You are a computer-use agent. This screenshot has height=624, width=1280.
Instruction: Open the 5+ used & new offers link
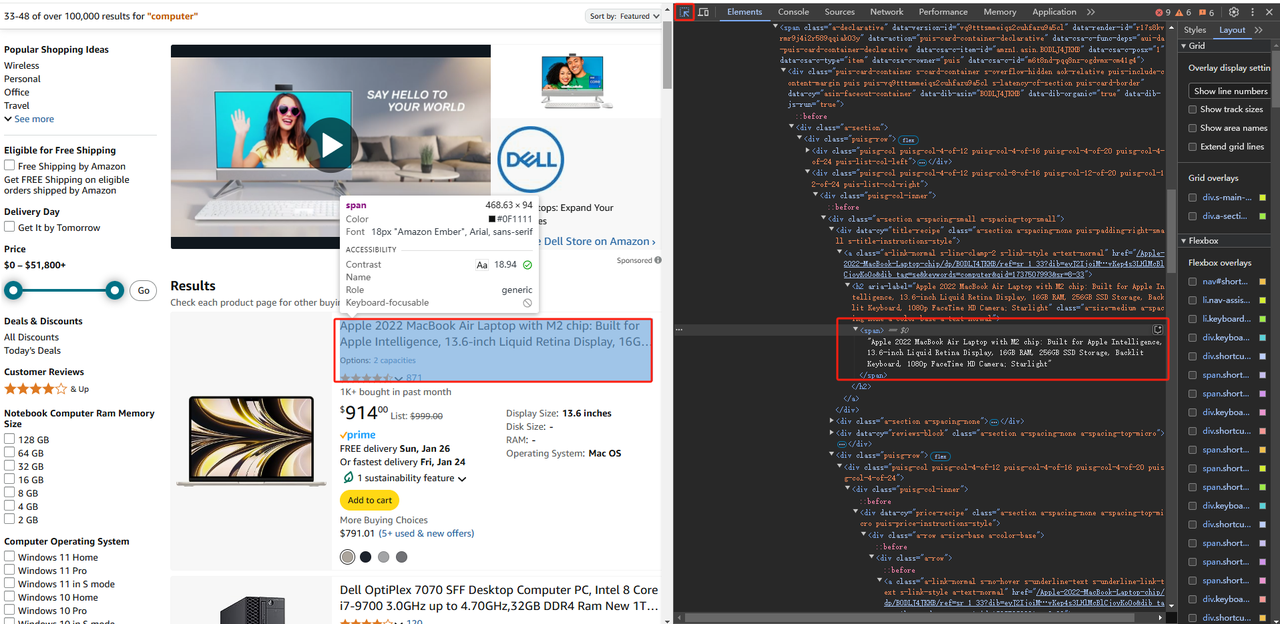pyautogui.click(x=426, y=534)
